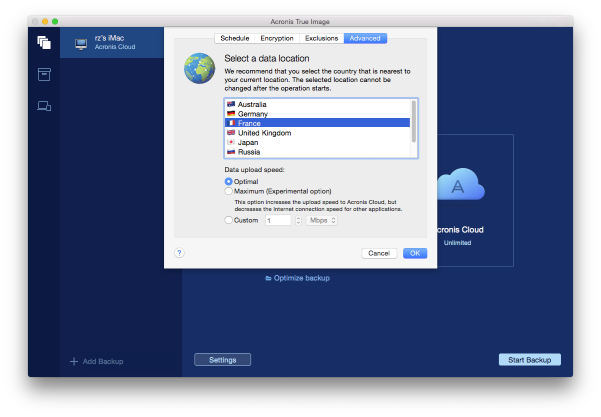This screenshot has width=601, height=417.
Task: Open the devices dashboard sidebar icon
Action: [x=44, y=106]
